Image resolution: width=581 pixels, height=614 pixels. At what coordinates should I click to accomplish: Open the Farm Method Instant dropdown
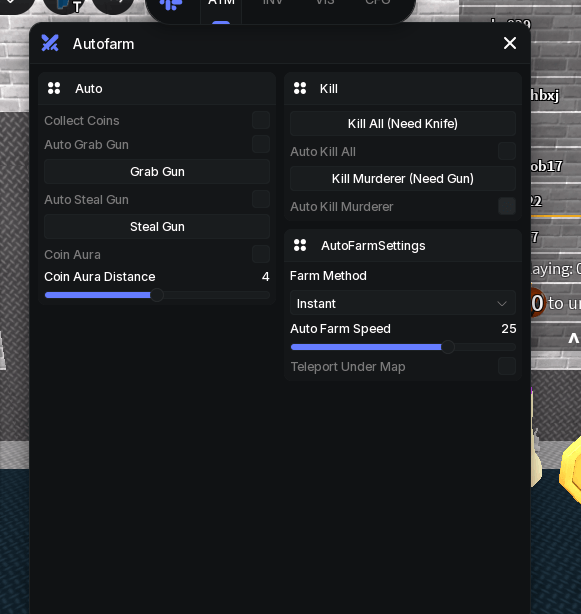click(x=402, y=303)
